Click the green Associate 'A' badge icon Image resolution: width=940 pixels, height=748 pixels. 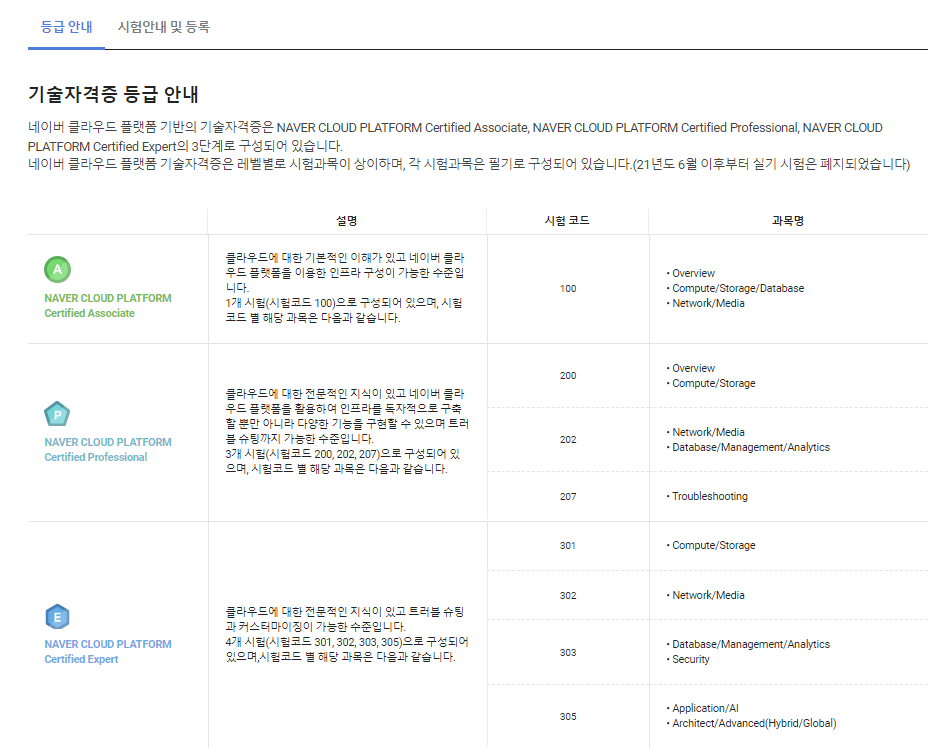[x=58, y=270]
